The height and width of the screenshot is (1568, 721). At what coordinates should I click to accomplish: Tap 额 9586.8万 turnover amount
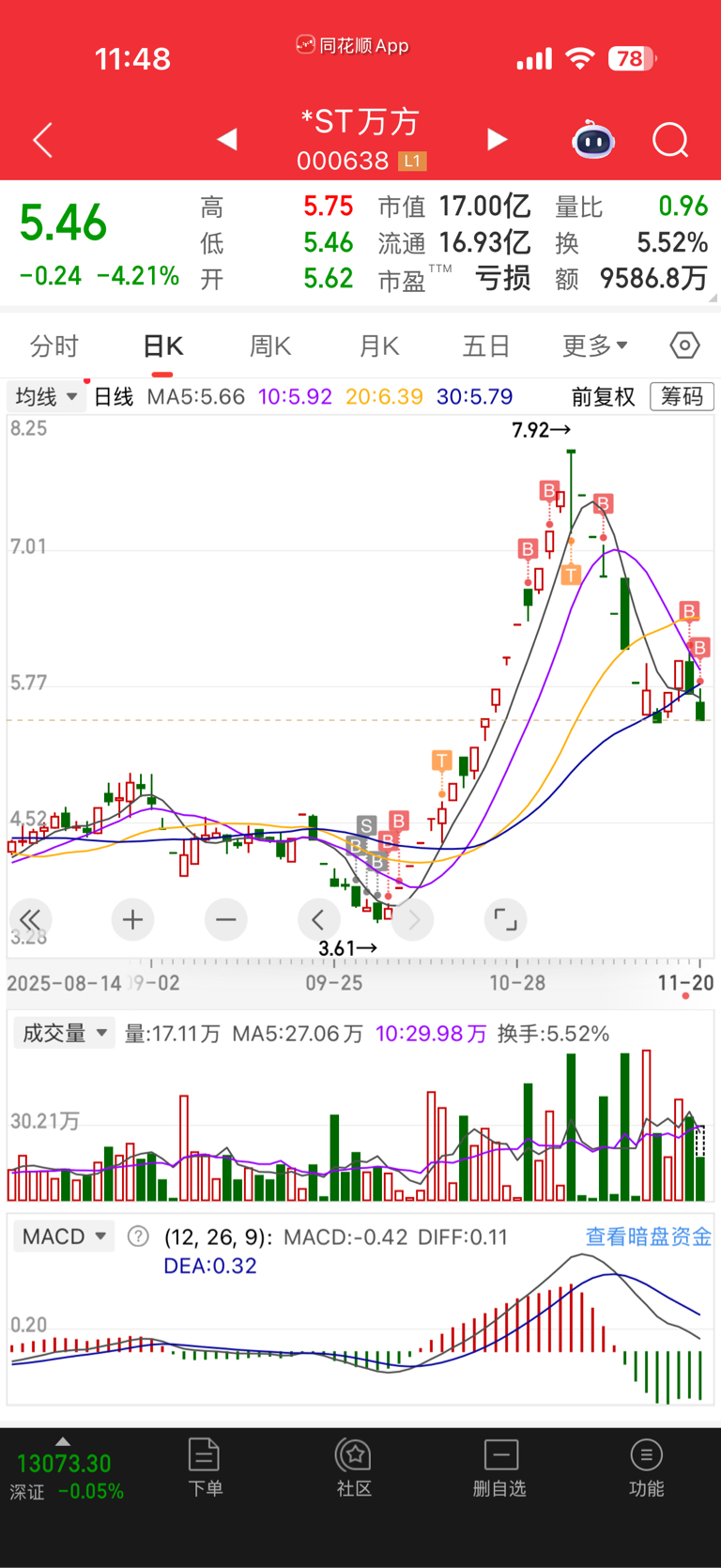[631, 278]
